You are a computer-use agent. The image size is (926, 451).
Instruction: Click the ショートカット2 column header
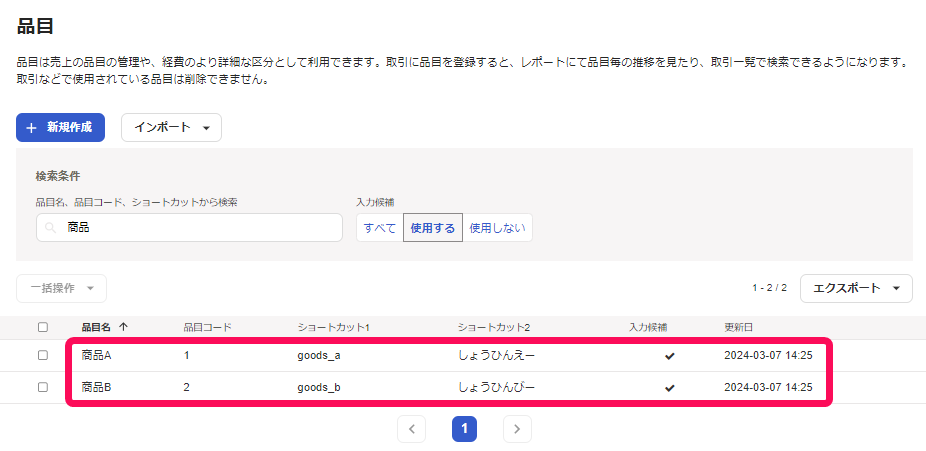pyautogui.click(x=494, y=327)
